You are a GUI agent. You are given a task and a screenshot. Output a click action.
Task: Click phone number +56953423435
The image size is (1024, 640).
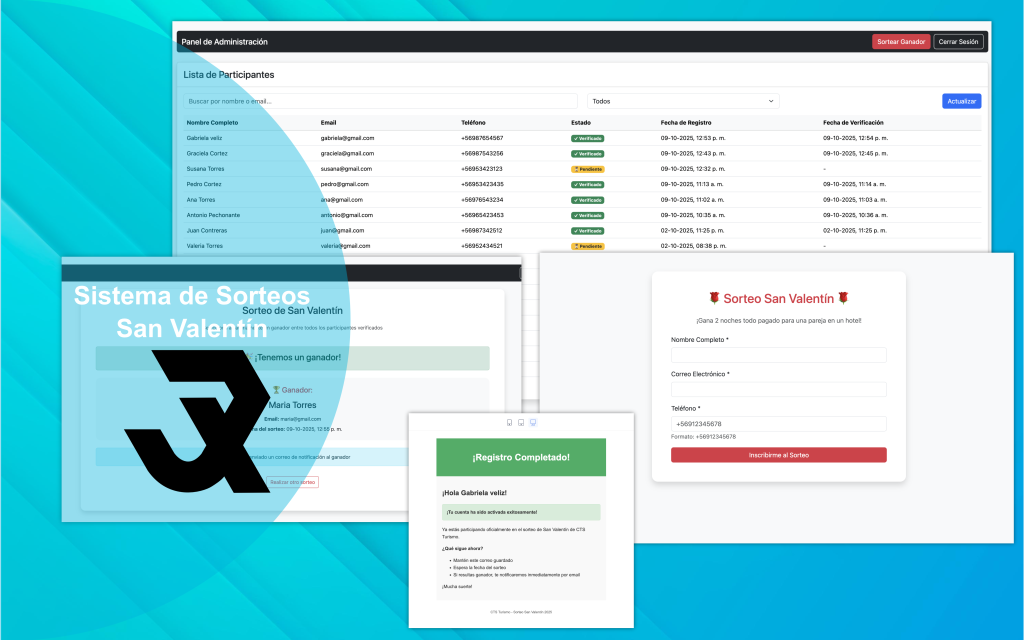(x=482, y=184)
